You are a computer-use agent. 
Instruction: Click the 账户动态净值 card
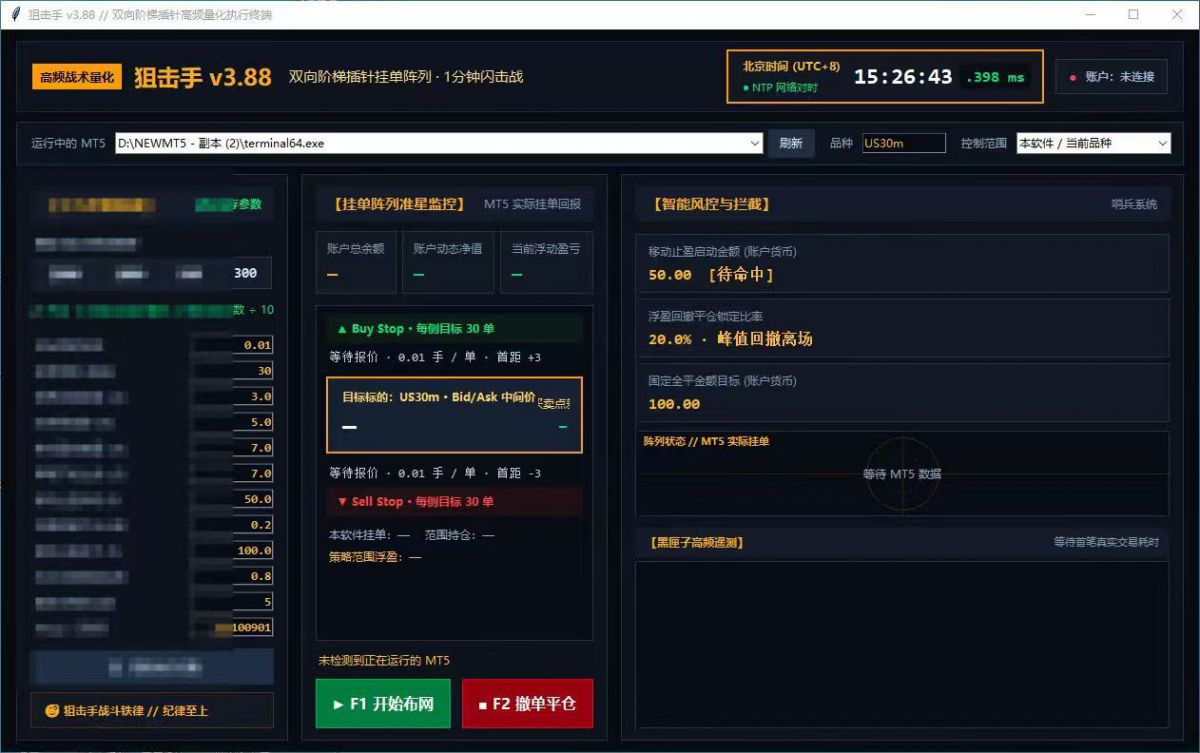[448, 263]
